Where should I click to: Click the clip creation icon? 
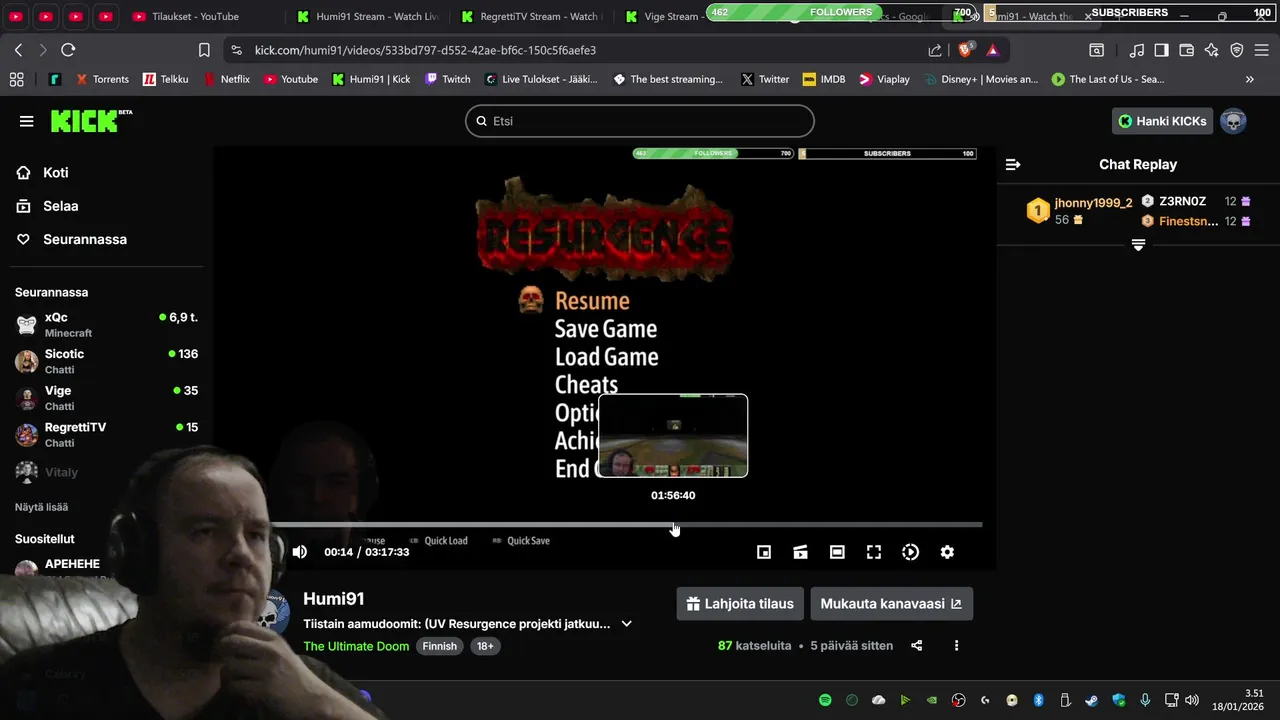click(x=800, y=552)
